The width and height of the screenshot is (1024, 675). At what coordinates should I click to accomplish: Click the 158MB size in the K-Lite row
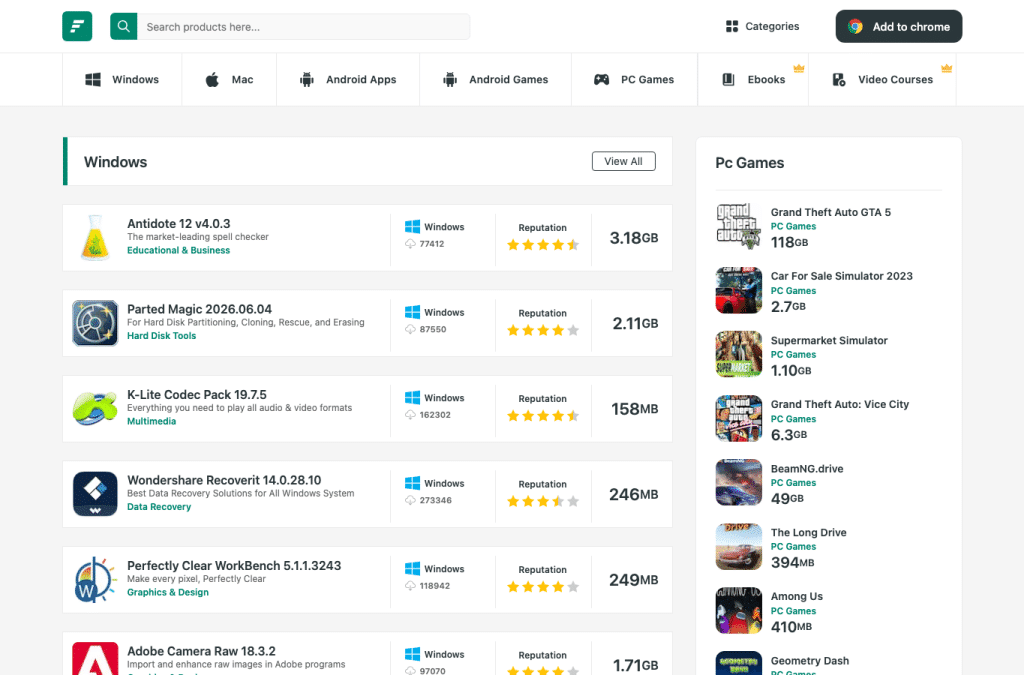pos(634,409)
